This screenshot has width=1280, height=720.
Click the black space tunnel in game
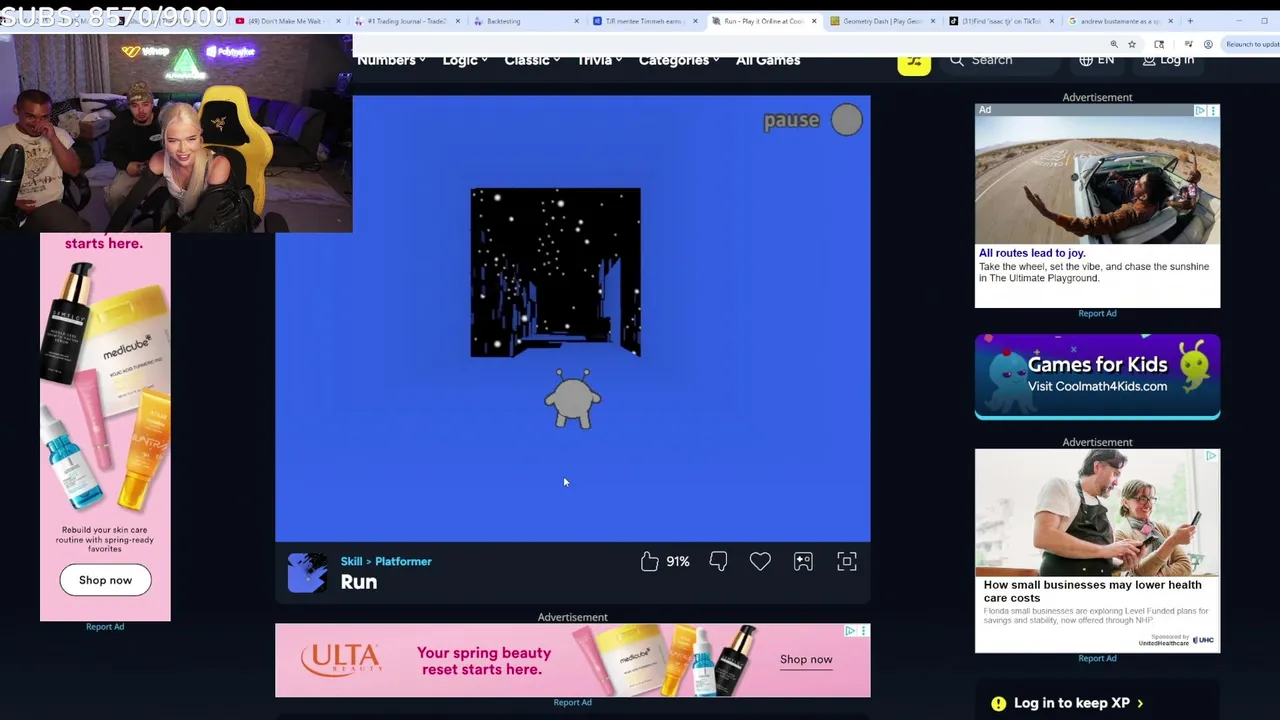click(x=556, y=272)
